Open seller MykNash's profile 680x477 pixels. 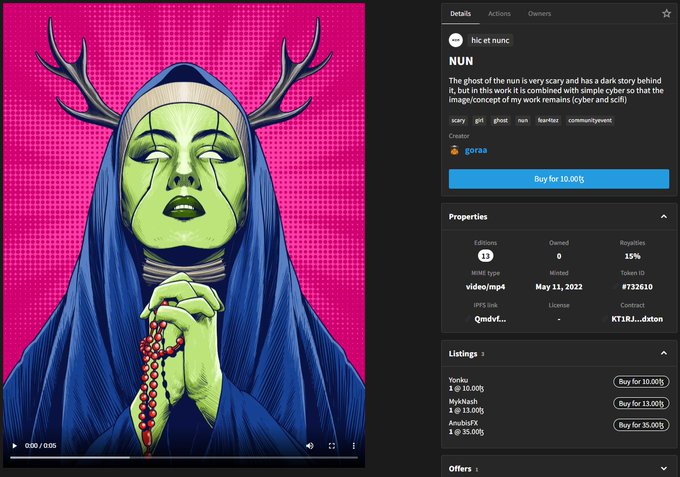point(463,402)
